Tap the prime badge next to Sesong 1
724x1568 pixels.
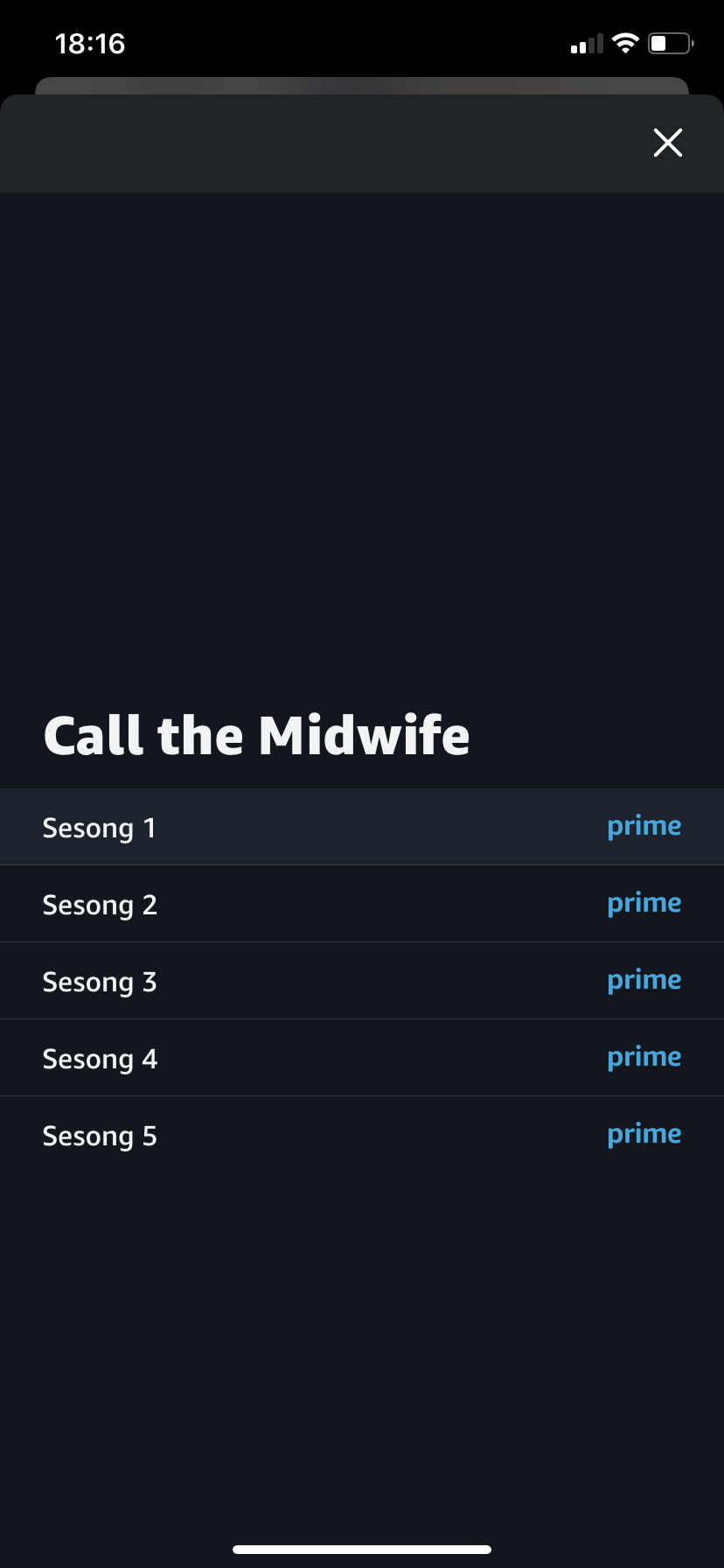point(644,827)
